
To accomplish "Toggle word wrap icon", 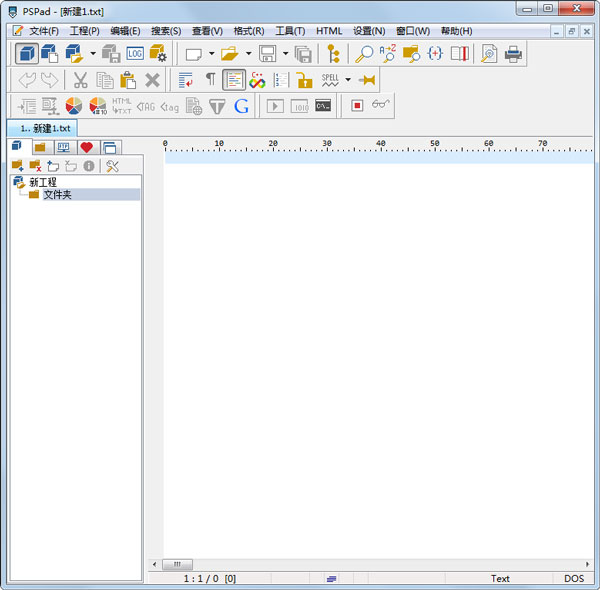I will pyautogui.click(x=186, y=80).
